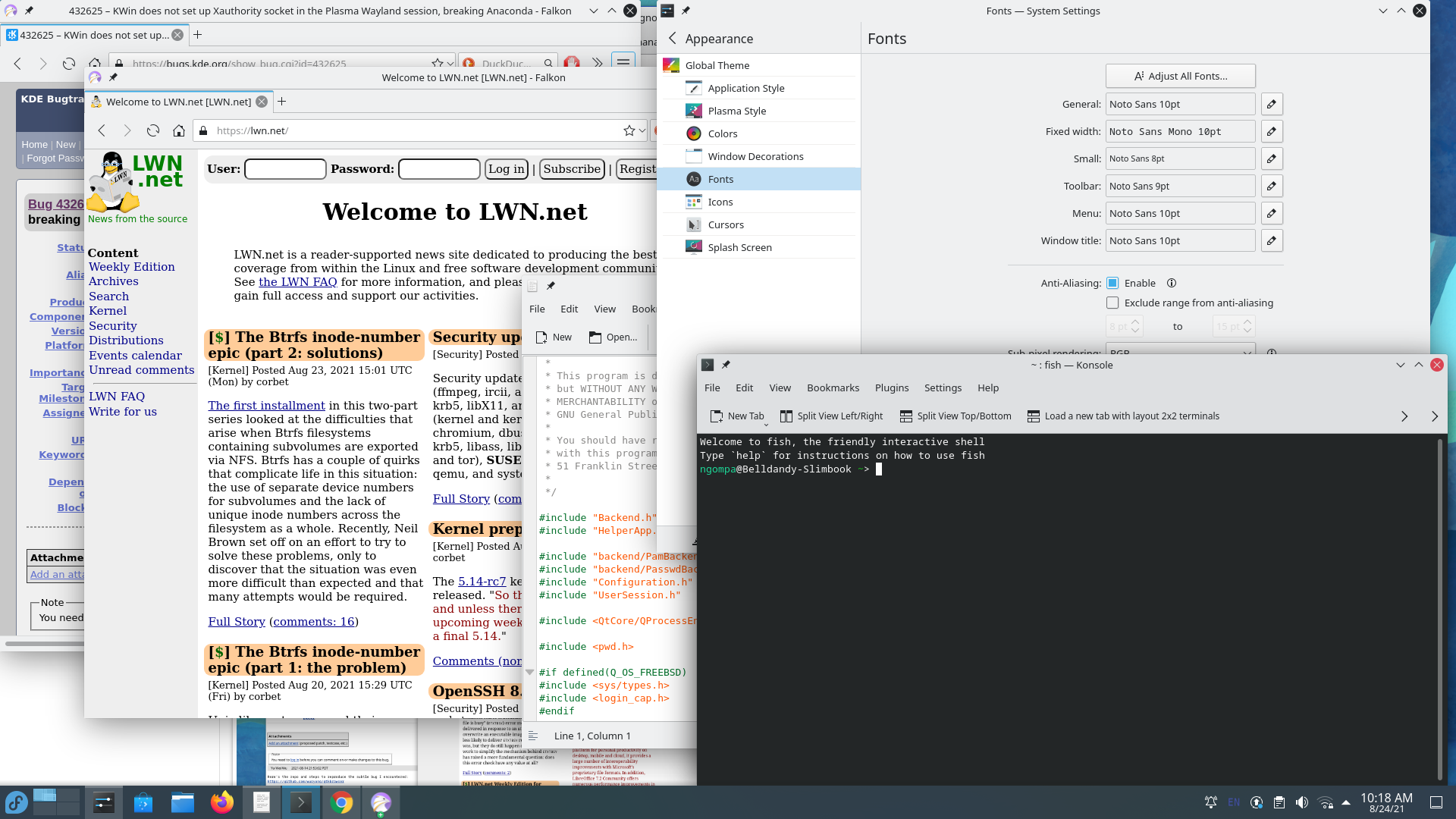Toggle the pin button in System Settings title bar

click(686, 11)
